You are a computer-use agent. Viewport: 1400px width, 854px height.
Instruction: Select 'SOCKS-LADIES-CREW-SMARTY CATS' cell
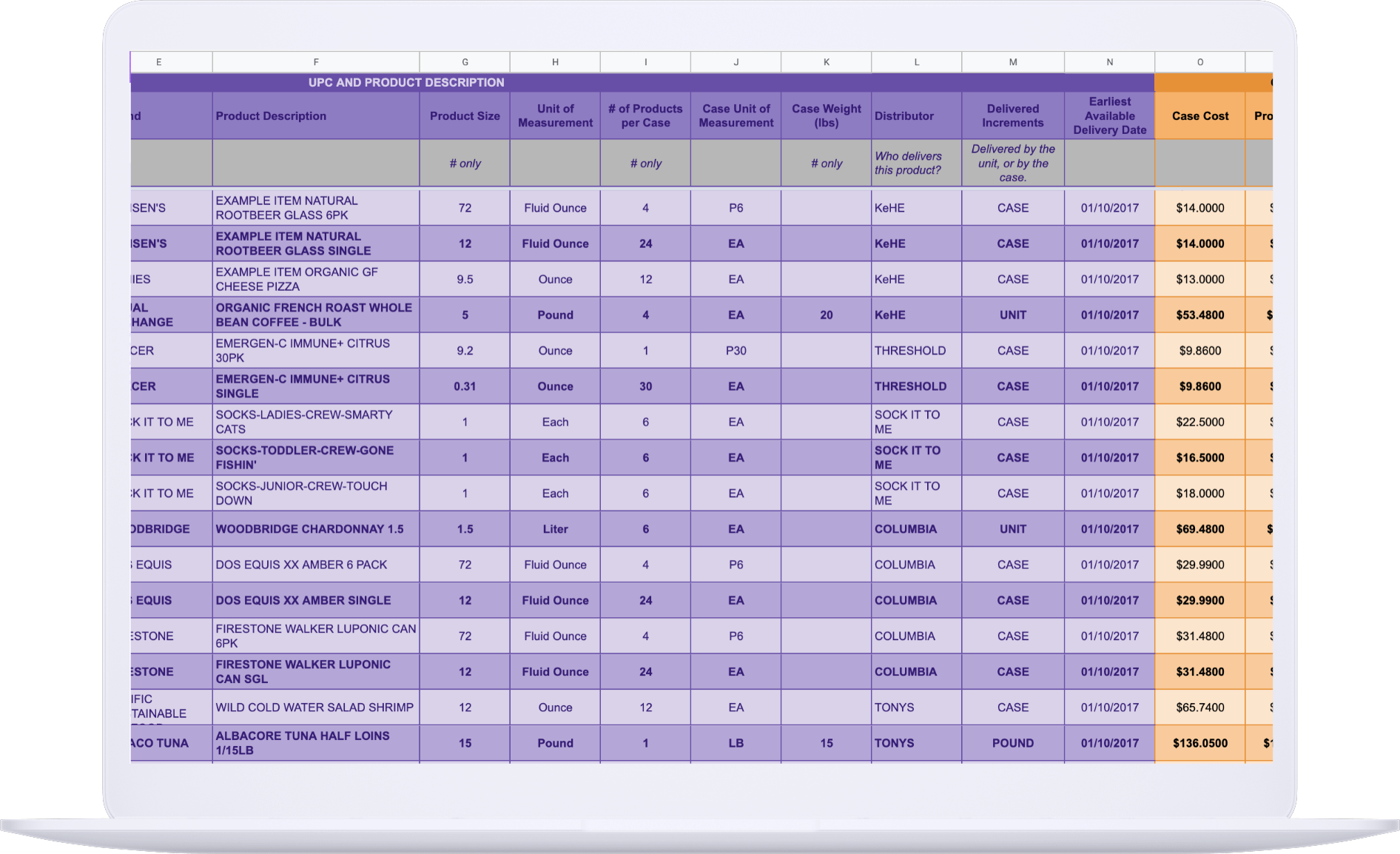[x=316, y=422]
